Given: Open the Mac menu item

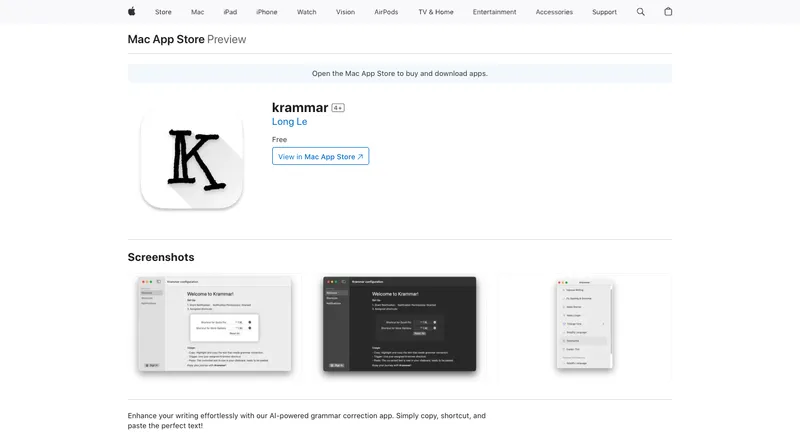Looking at the screenshot, I should point(197,12).
